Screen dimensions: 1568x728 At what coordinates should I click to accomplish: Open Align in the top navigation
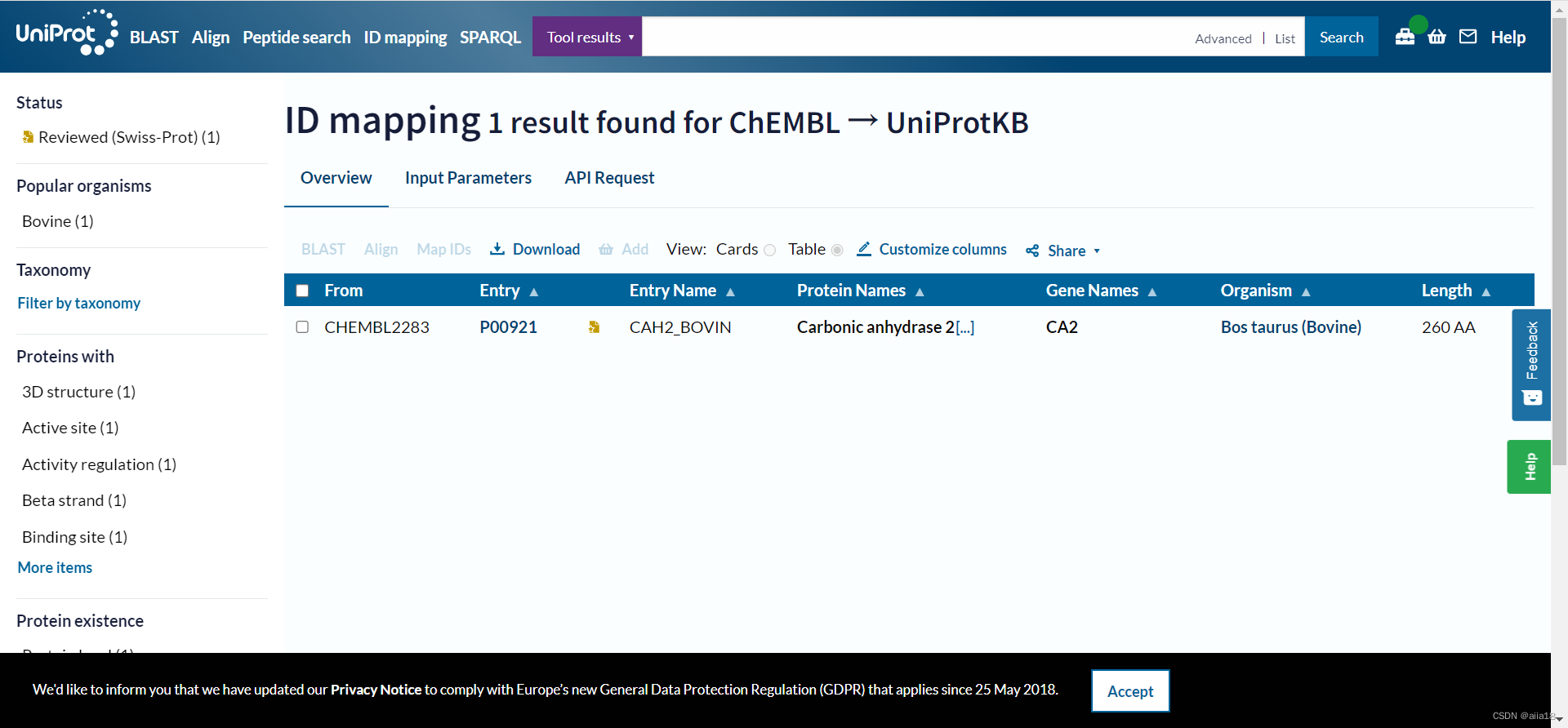coord(211,37)
